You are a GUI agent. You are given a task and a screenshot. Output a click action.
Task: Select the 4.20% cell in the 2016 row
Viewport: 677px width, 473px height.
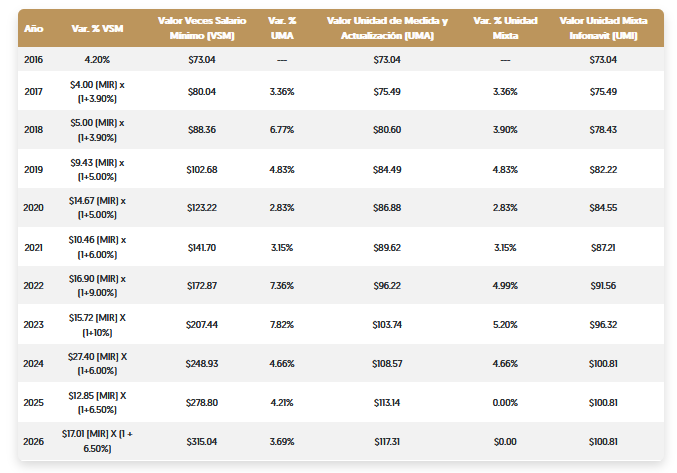[97, 60]
